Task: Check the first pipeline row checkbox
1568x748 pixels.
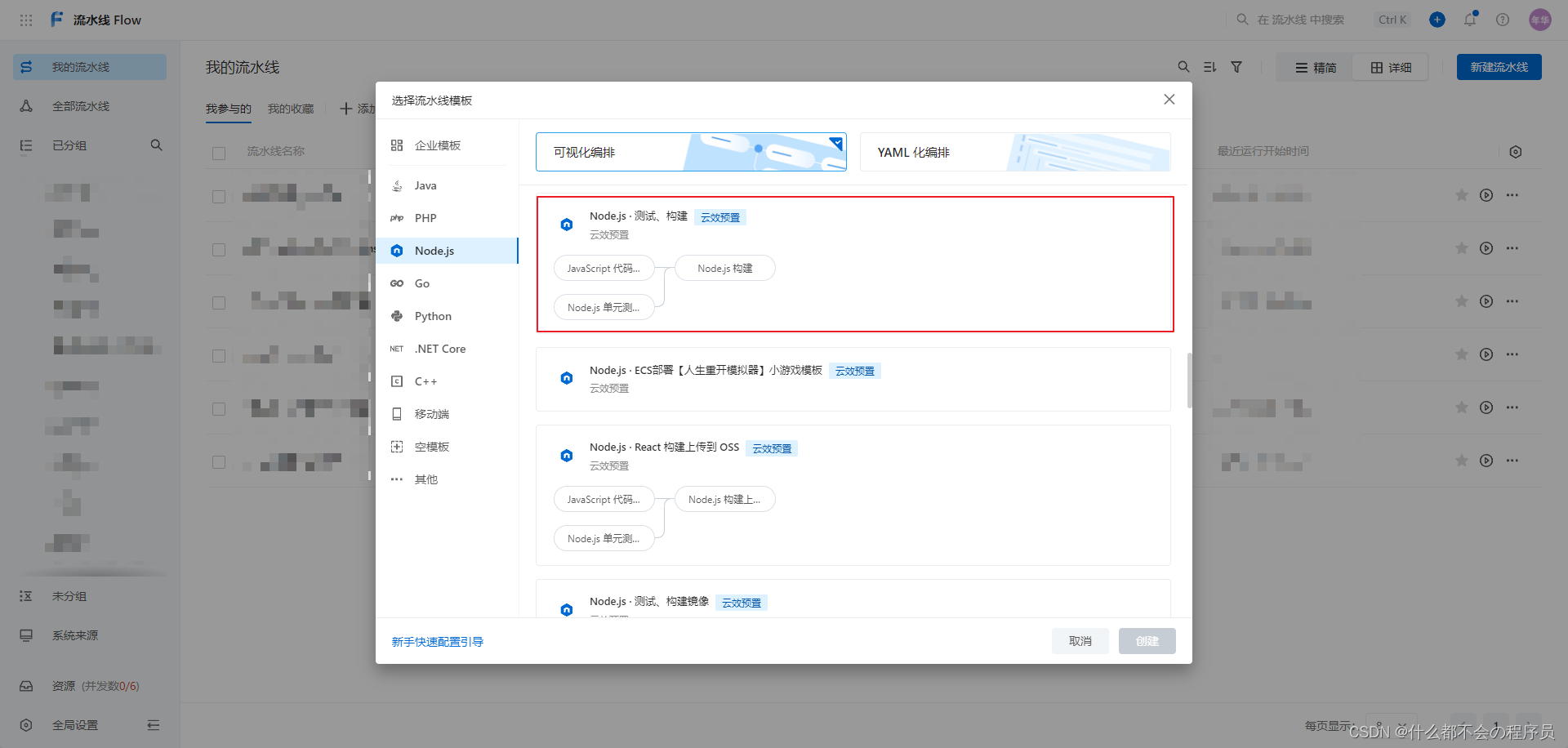Action: [x=219, y=197]
